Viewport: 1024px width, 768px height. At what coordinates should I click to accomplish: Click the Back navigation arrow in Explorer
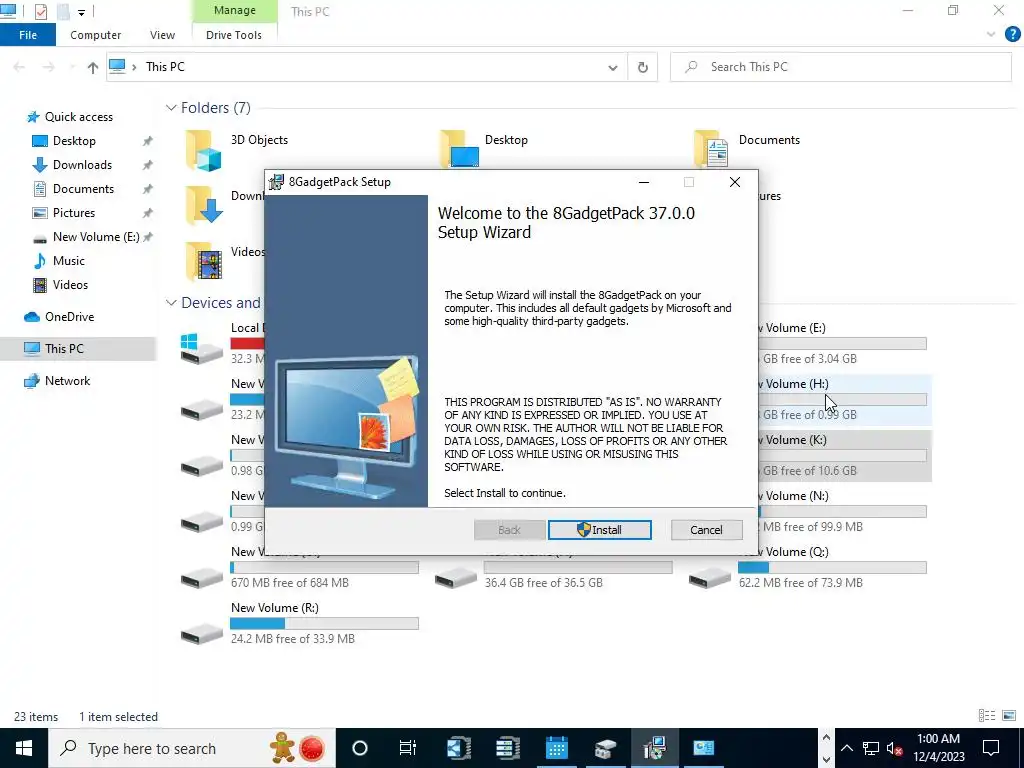pos(19,67)
